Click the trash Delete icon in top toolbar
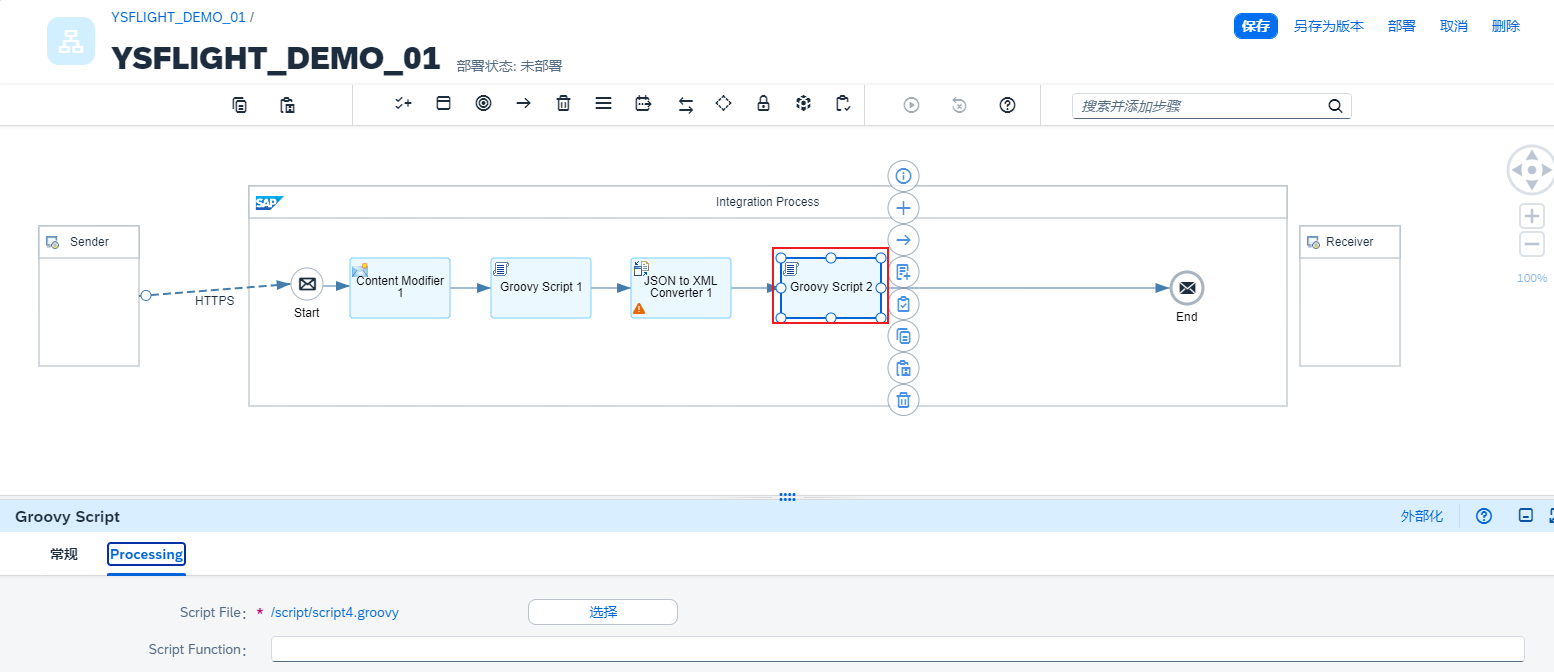Viewport: 1554px width, 672px height. coord(564,104)
